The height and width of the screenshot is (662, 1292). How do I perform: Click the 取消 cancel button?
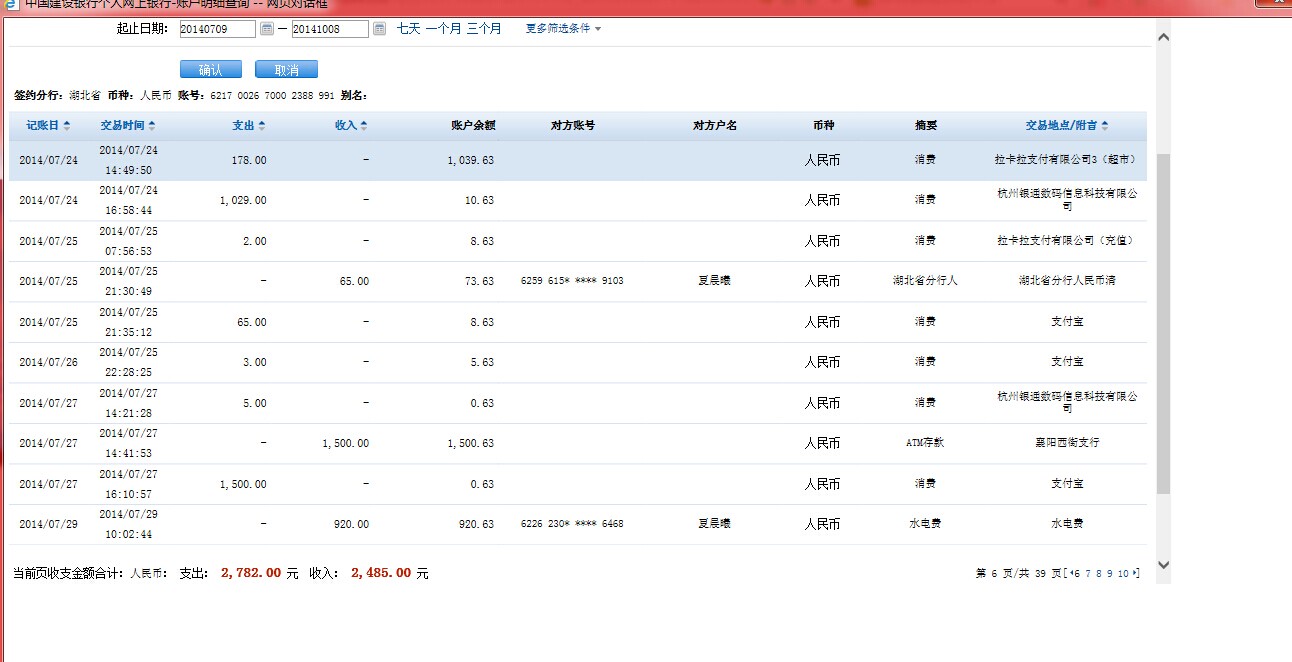[x=286, y=70]
